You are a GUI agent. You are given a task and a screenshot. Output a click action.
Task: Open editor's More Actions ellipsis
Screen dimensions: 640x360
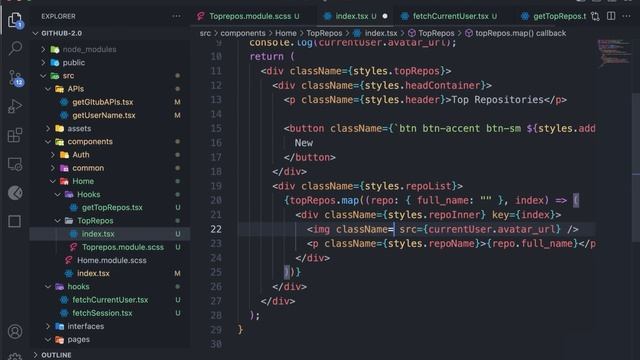627,16
